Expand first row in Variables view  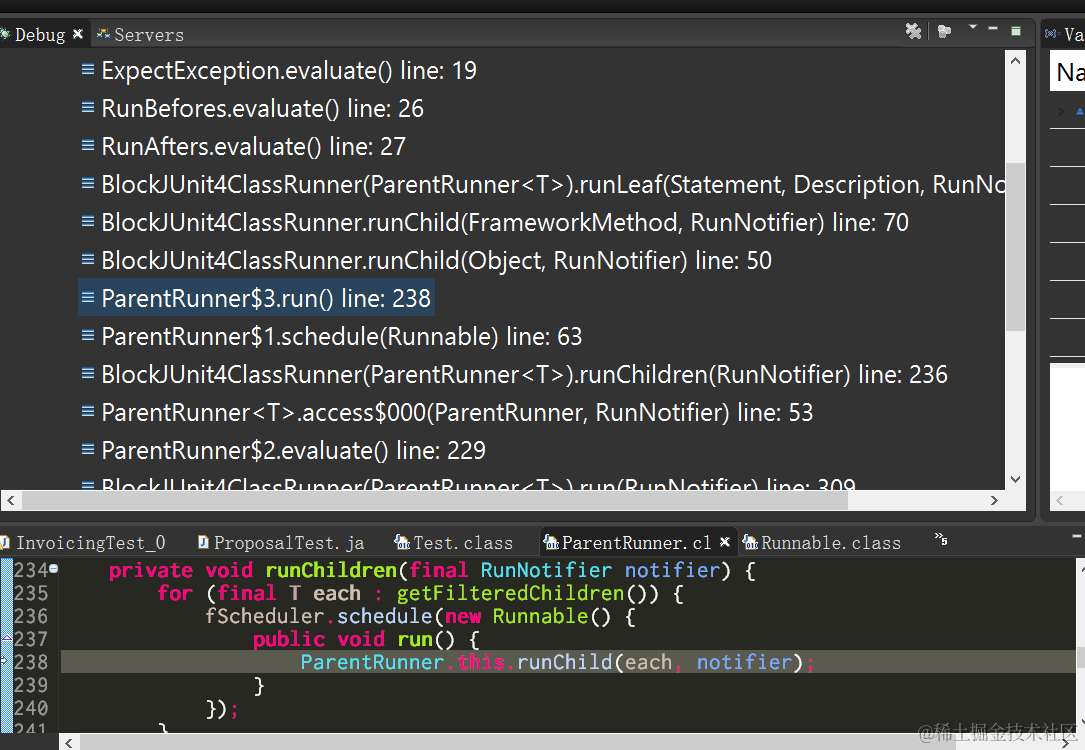pos(1061,111)
